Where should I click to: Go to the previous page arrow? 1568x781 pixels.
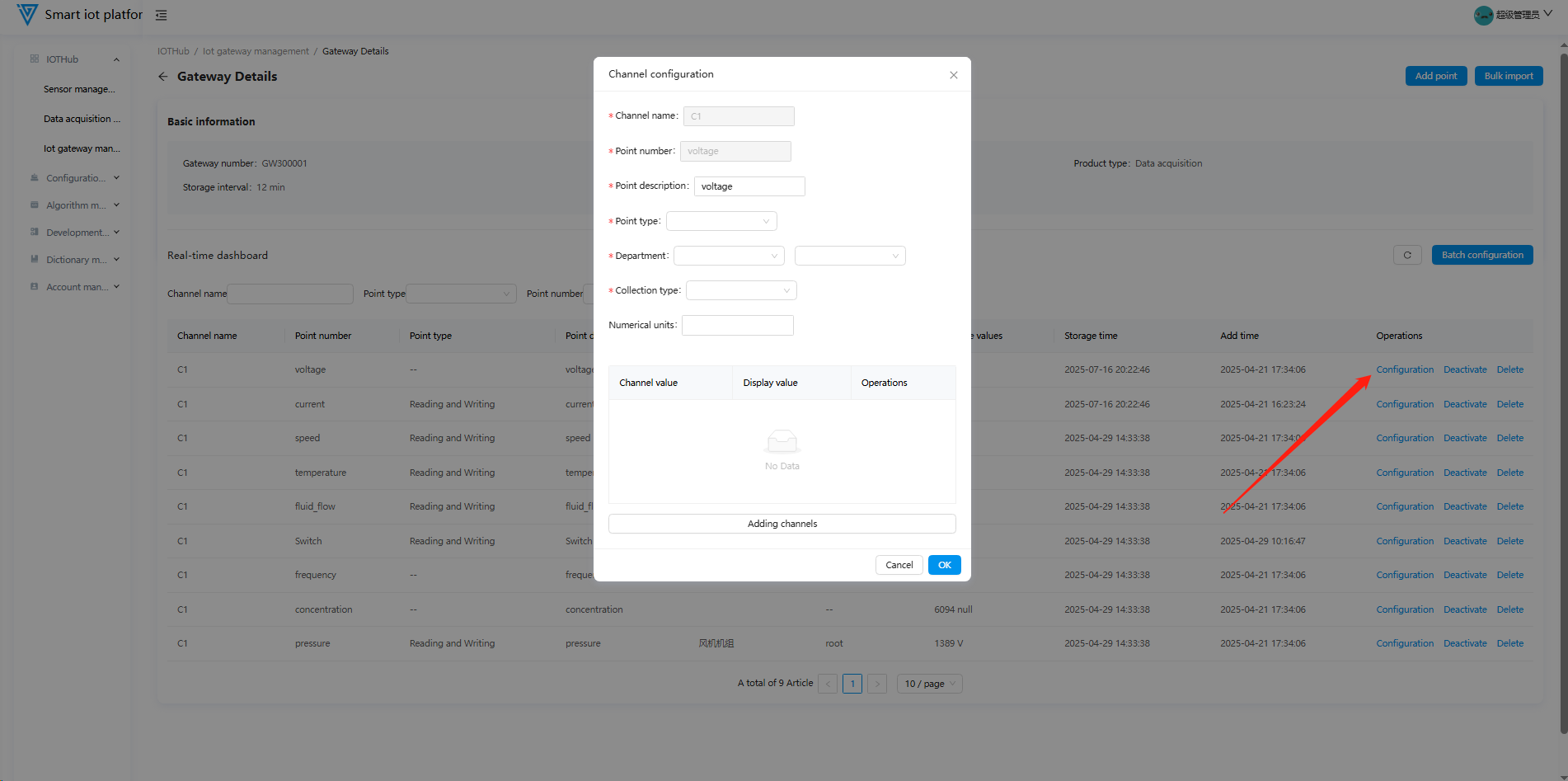828,684
